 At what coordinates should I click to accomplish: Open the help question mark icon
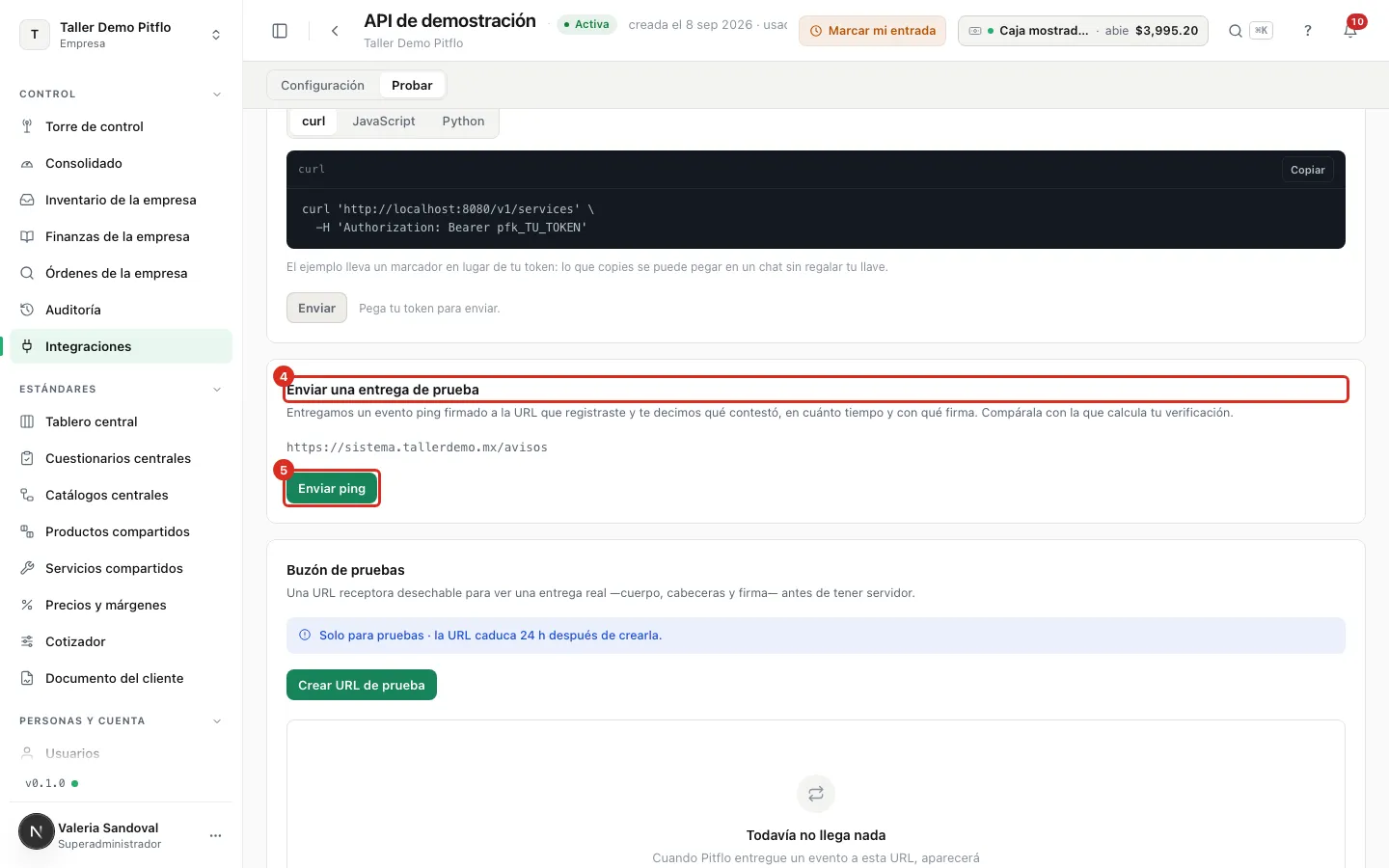(x=1308, y=31)
